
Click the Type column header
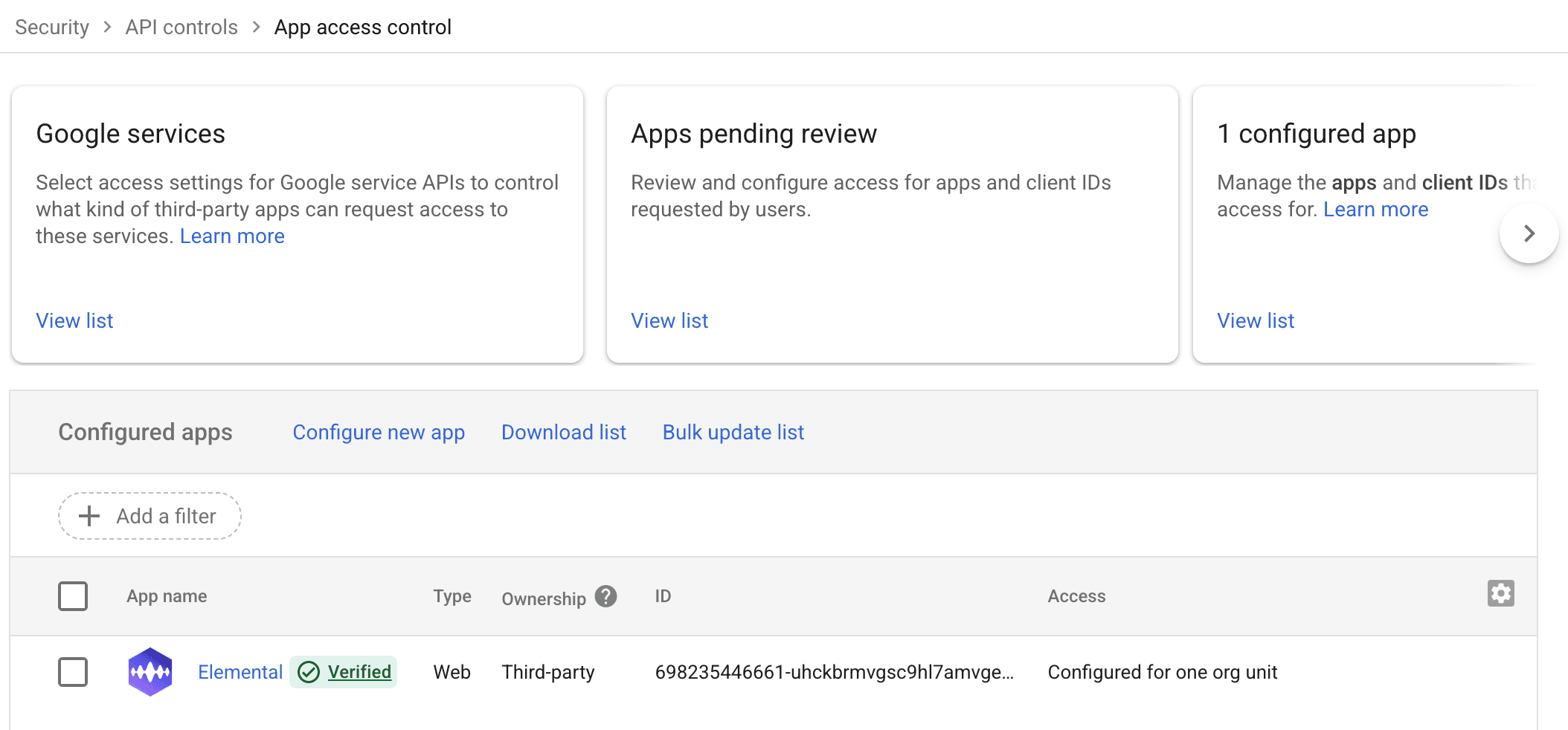click(452, 596)
